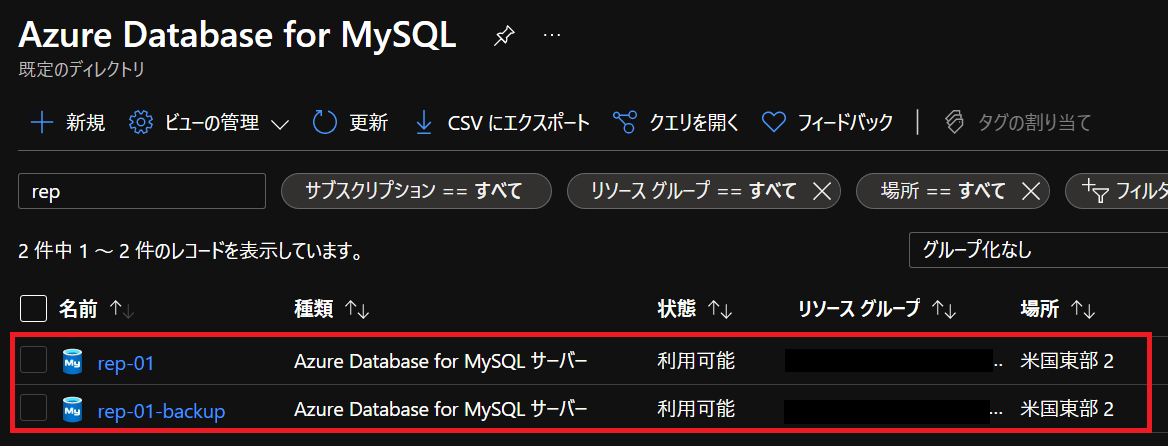Open the グループ化なし grouping dropdown
This screenshot has height=446, width=1168.
coord(1038,250)
